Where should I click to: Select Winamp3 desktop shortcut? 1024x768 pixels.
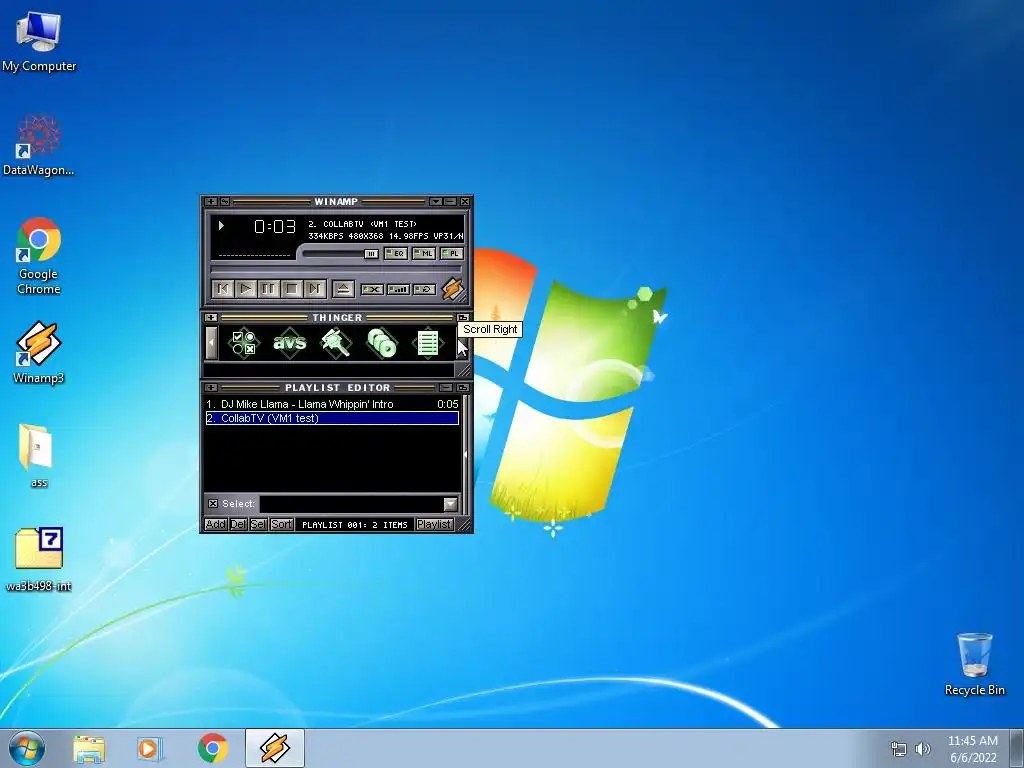(39, 352)
